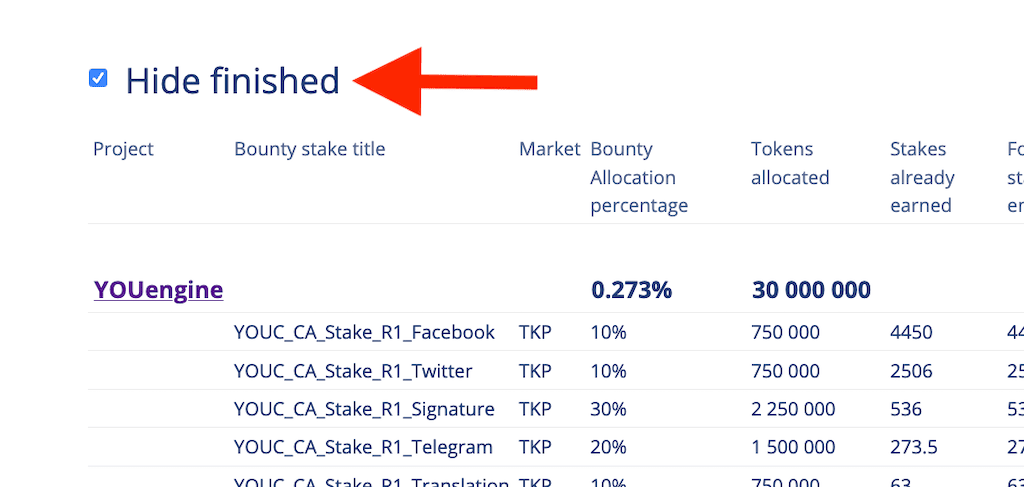
Task: Click the 0.273% allocation total
Action: click(632, 290)
